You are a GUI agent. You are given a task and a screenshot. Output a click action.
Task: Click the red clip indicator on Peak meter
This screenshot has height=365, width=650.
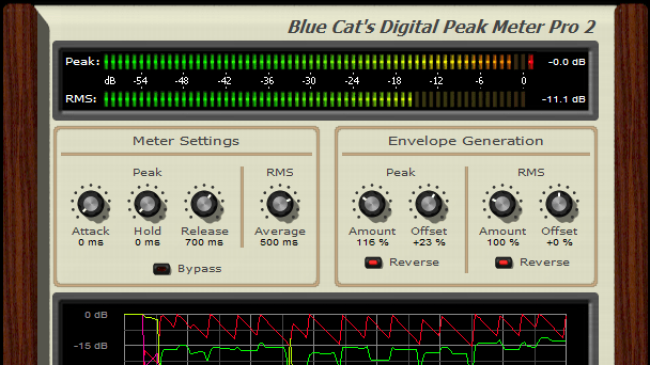pos(530,62)
